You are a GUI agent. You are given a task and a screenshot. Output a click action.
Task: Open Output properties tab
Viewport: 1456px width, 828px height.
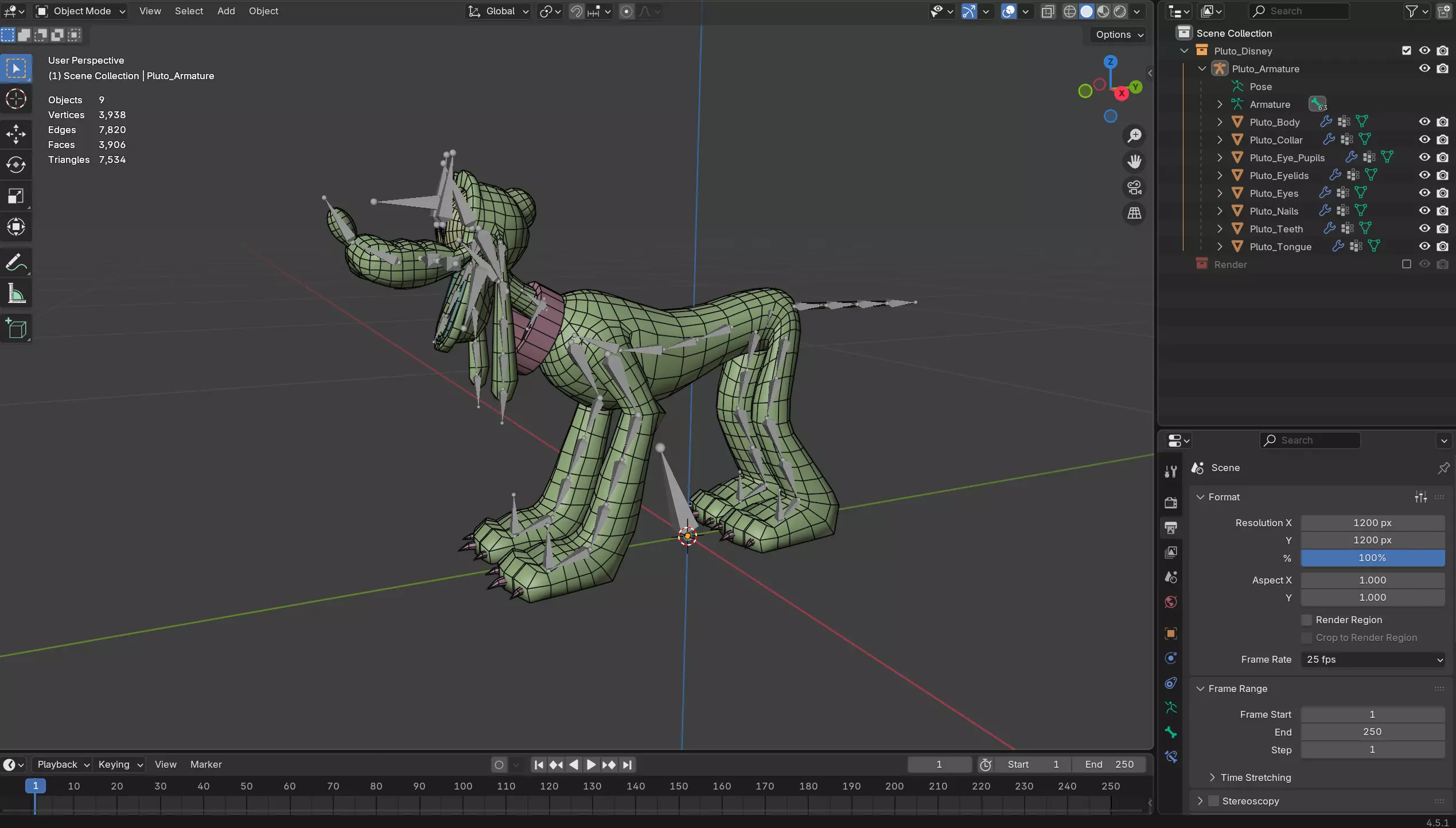(1171, 527)
